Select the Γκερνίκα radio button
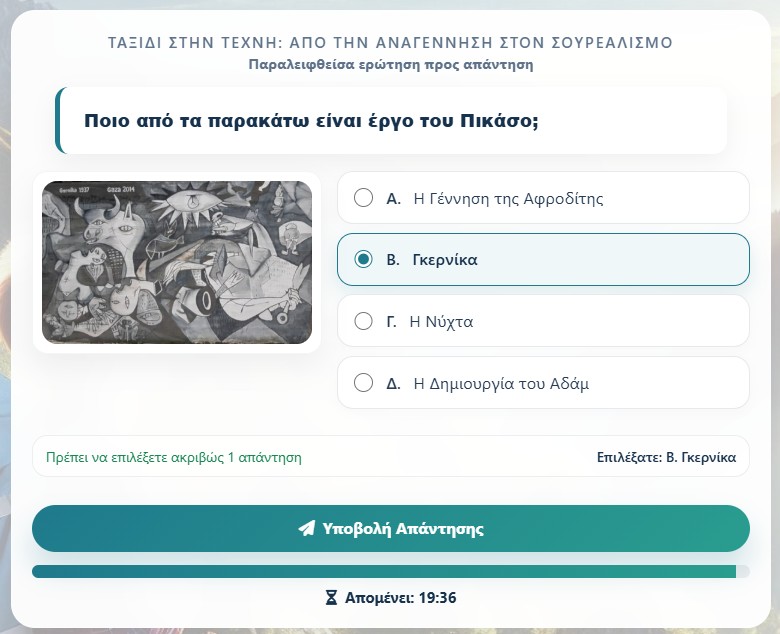The image size is (780, 634). pyautogui.click(x=363, y=259)
